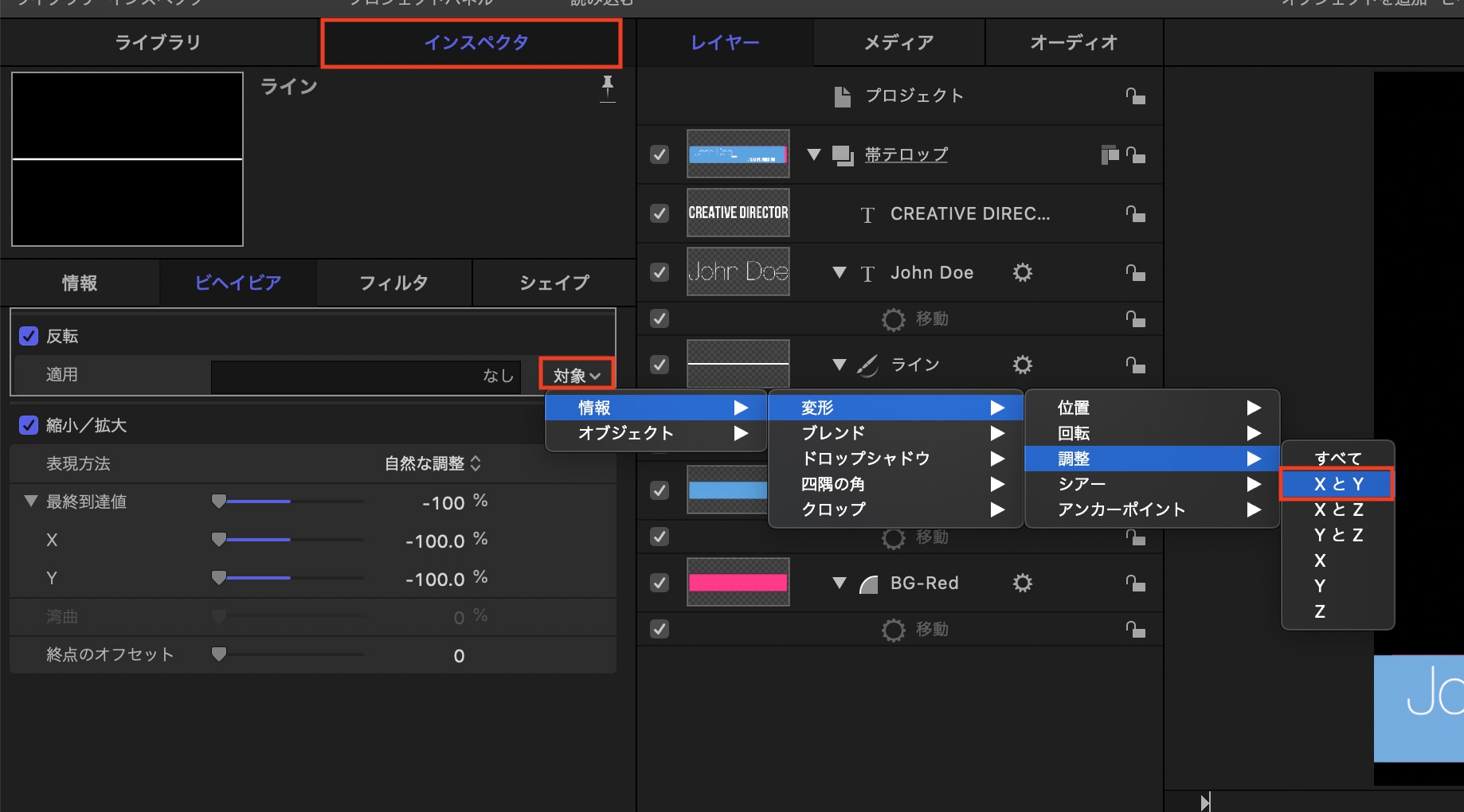This screenshot has height=812, width=1464.
Task: Click the behavior gear on the BG-Red layer
Action: (x=1023, y=584)
